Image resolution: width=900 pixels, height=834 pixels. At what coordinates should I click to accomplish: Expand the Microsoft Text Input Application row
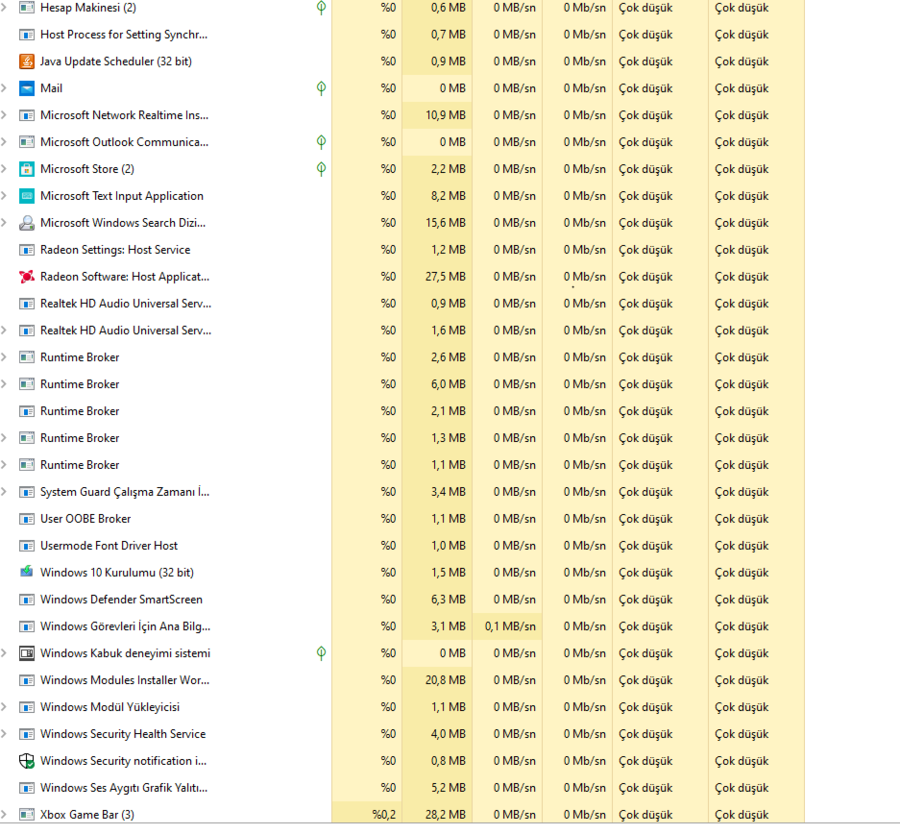click(x=4, y=196)
